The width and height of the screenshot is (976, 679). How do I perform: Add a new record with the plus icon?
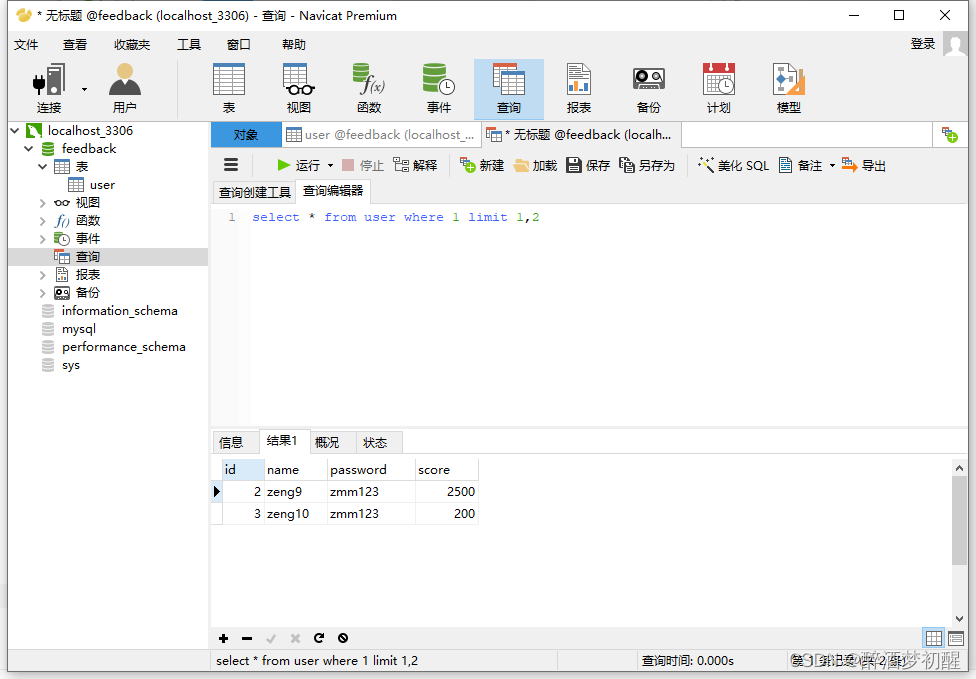223,638
